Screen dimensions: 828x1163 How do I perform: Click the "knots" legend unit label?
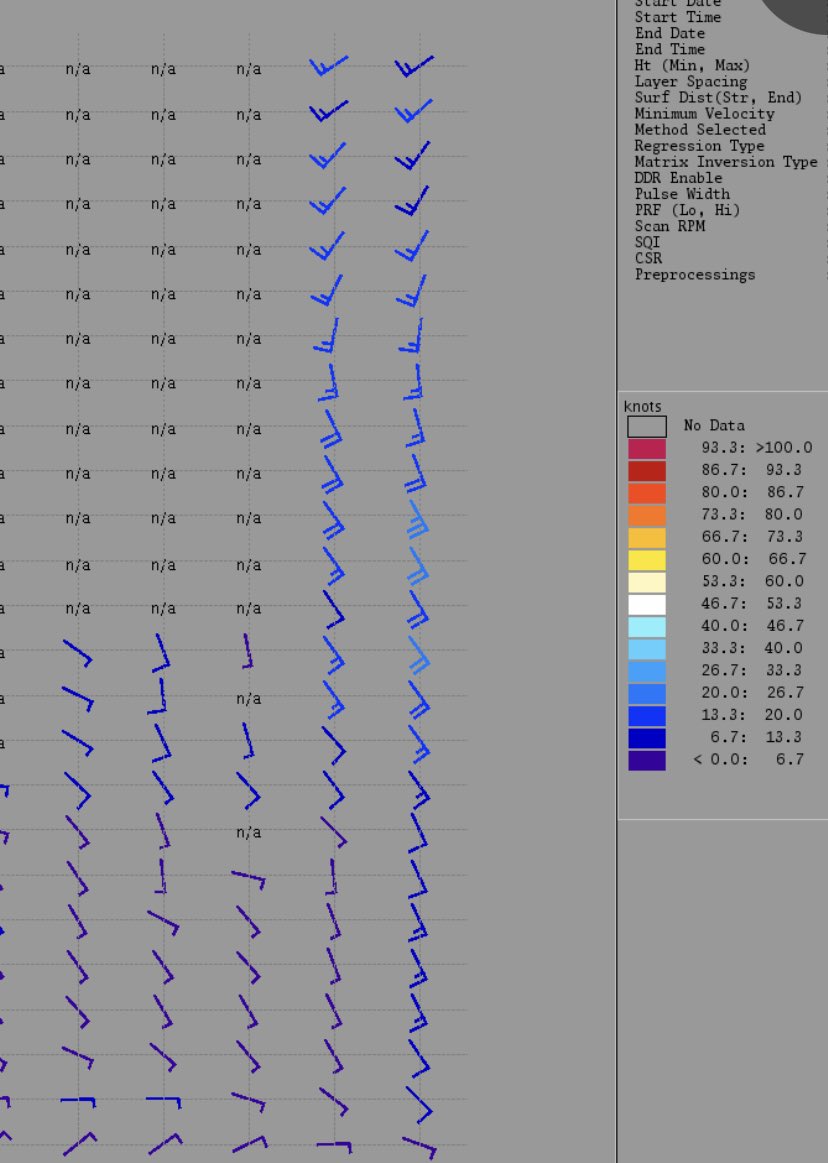tap(643, 406)
